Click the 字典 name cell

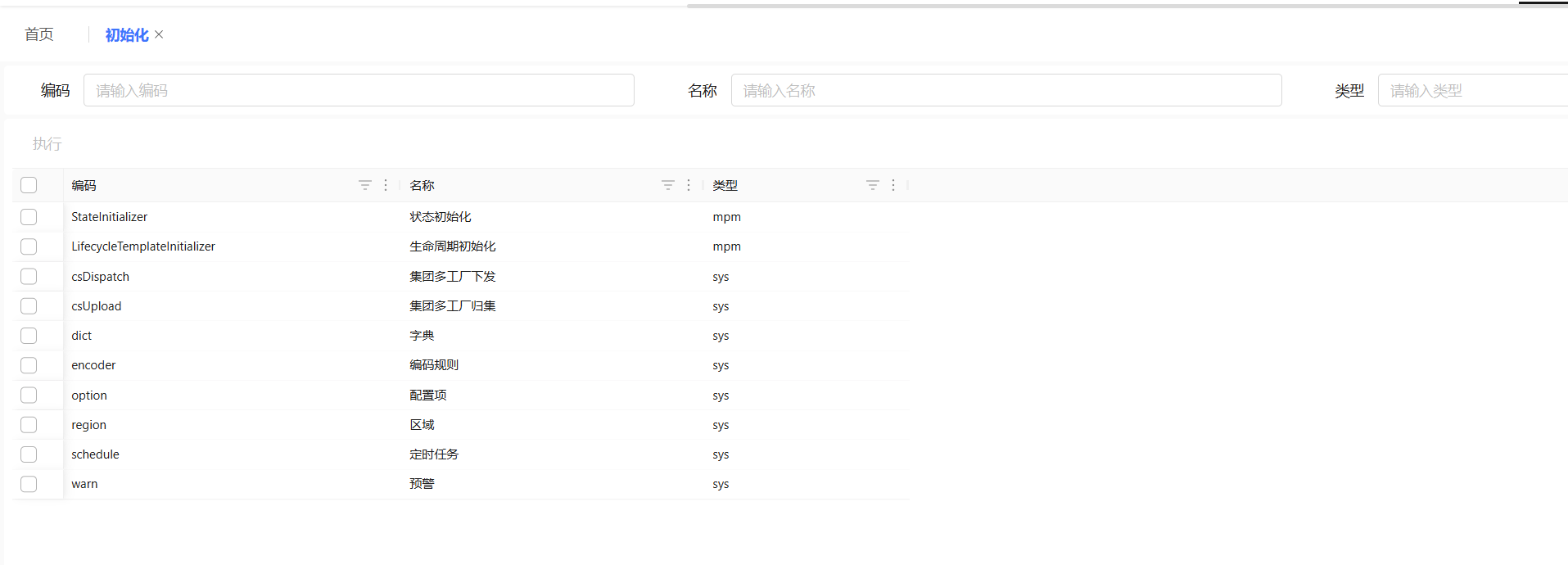pos(422,336)
